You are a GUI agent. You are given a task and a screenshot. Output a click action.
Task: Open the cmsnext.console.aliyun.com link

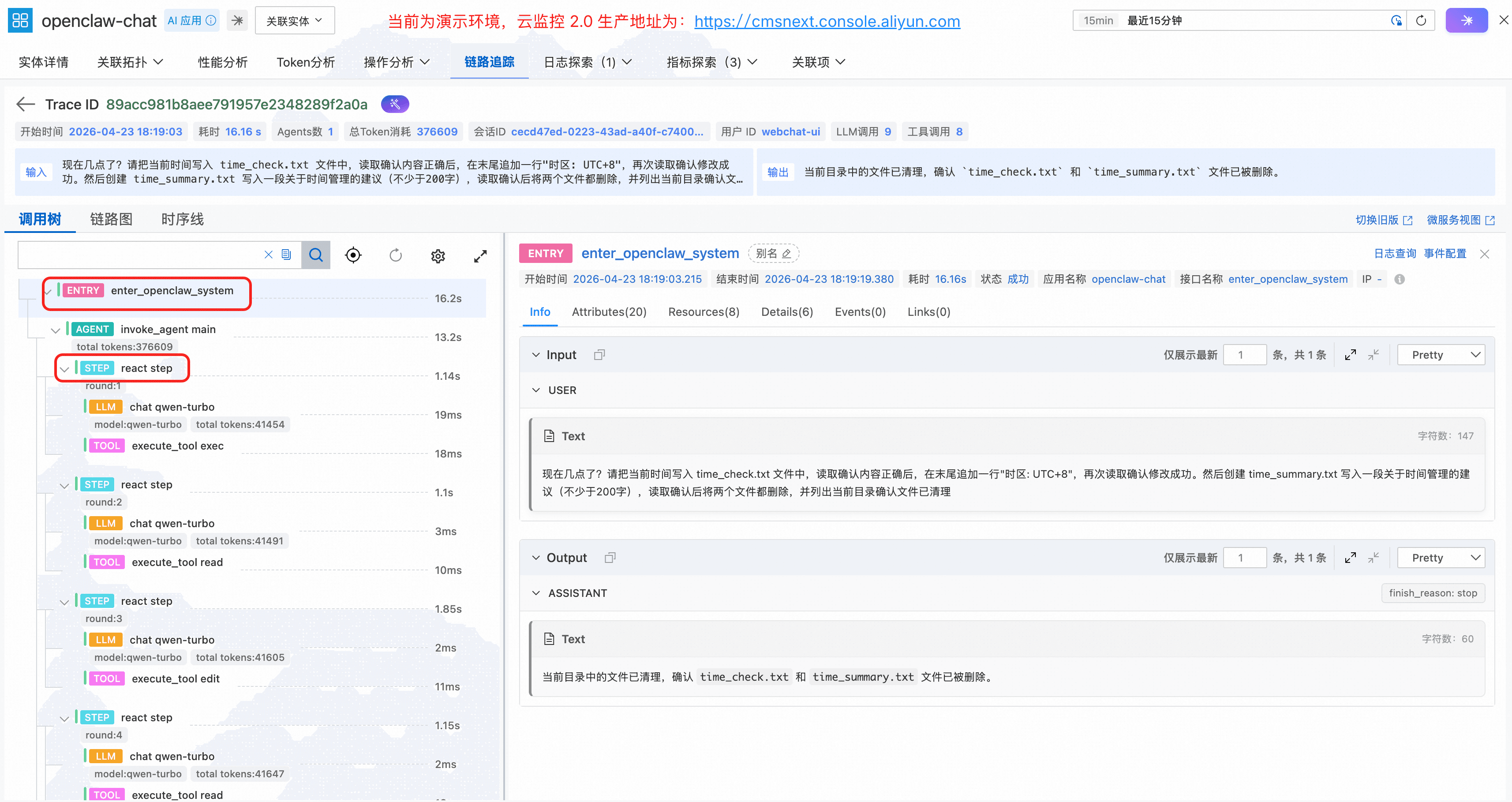coord(827,22)
